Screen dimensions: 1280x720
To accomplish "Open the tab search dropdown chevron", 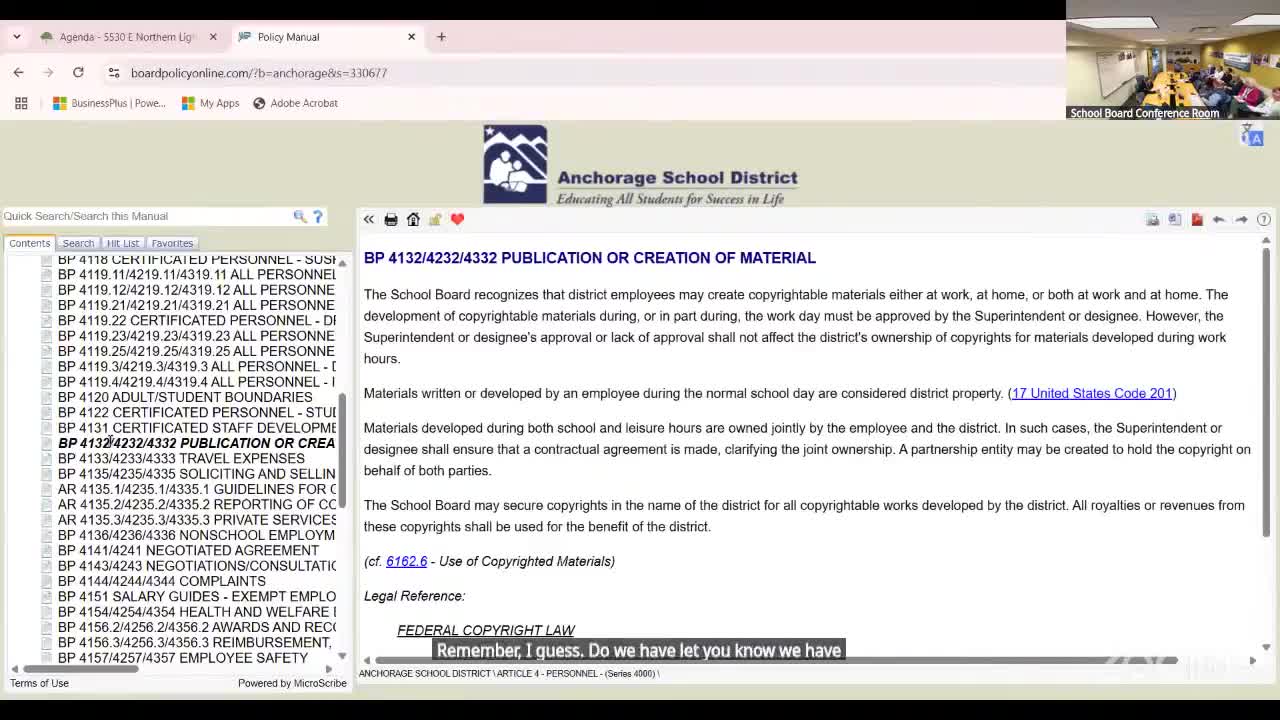I will [x=17, y=37].
